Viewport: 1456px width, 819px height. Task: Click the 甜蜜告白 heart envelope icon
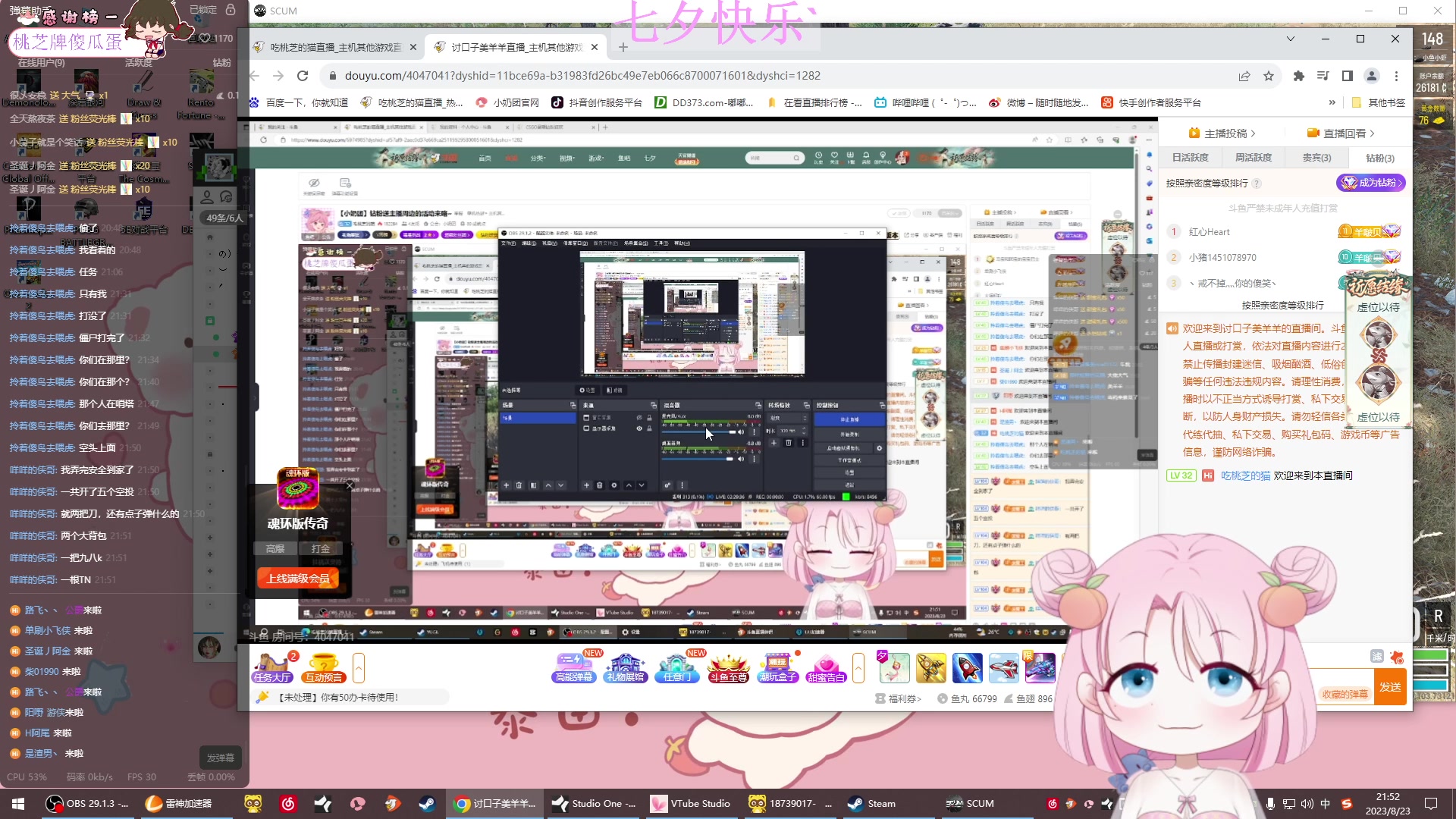(827, 668)
